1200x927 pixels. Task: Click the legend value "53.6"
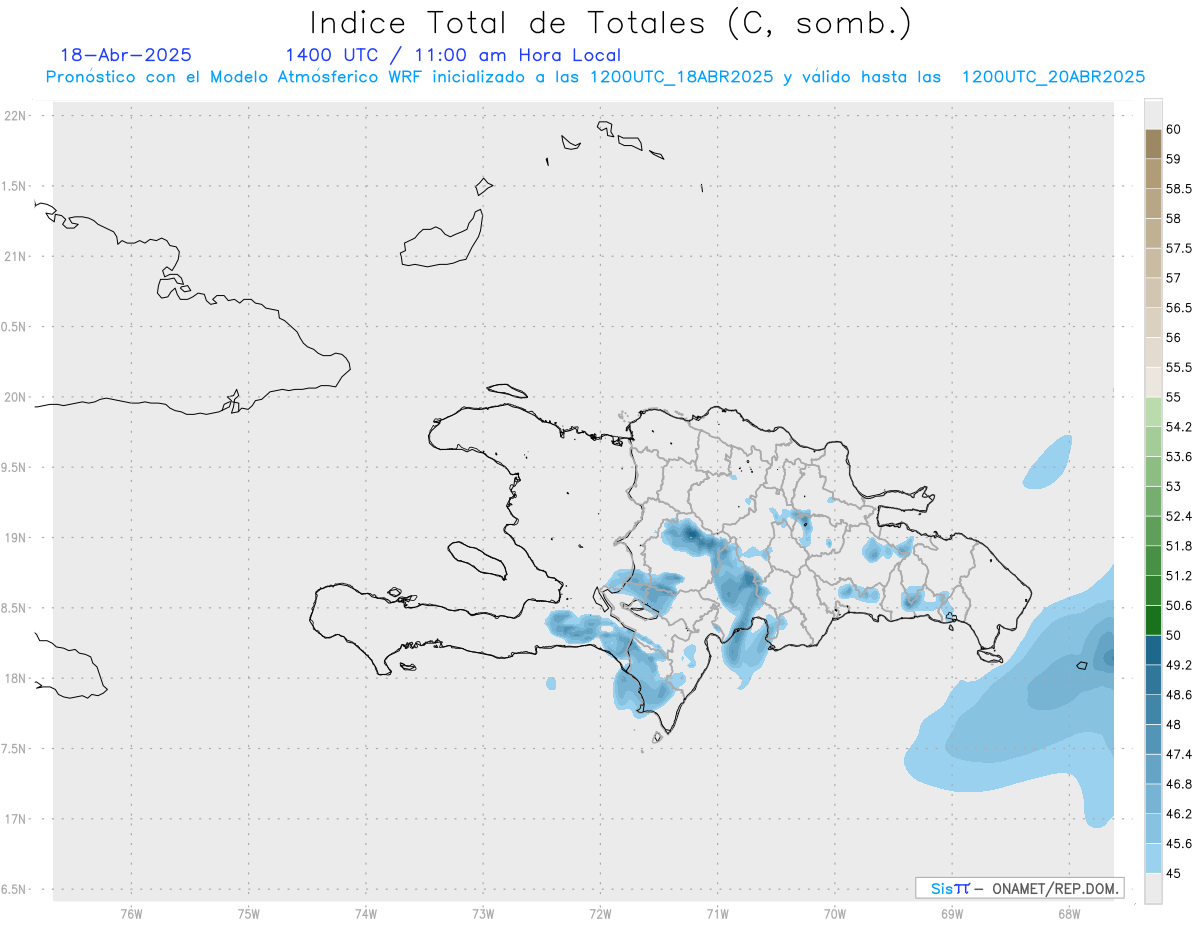pos(1179,457)
